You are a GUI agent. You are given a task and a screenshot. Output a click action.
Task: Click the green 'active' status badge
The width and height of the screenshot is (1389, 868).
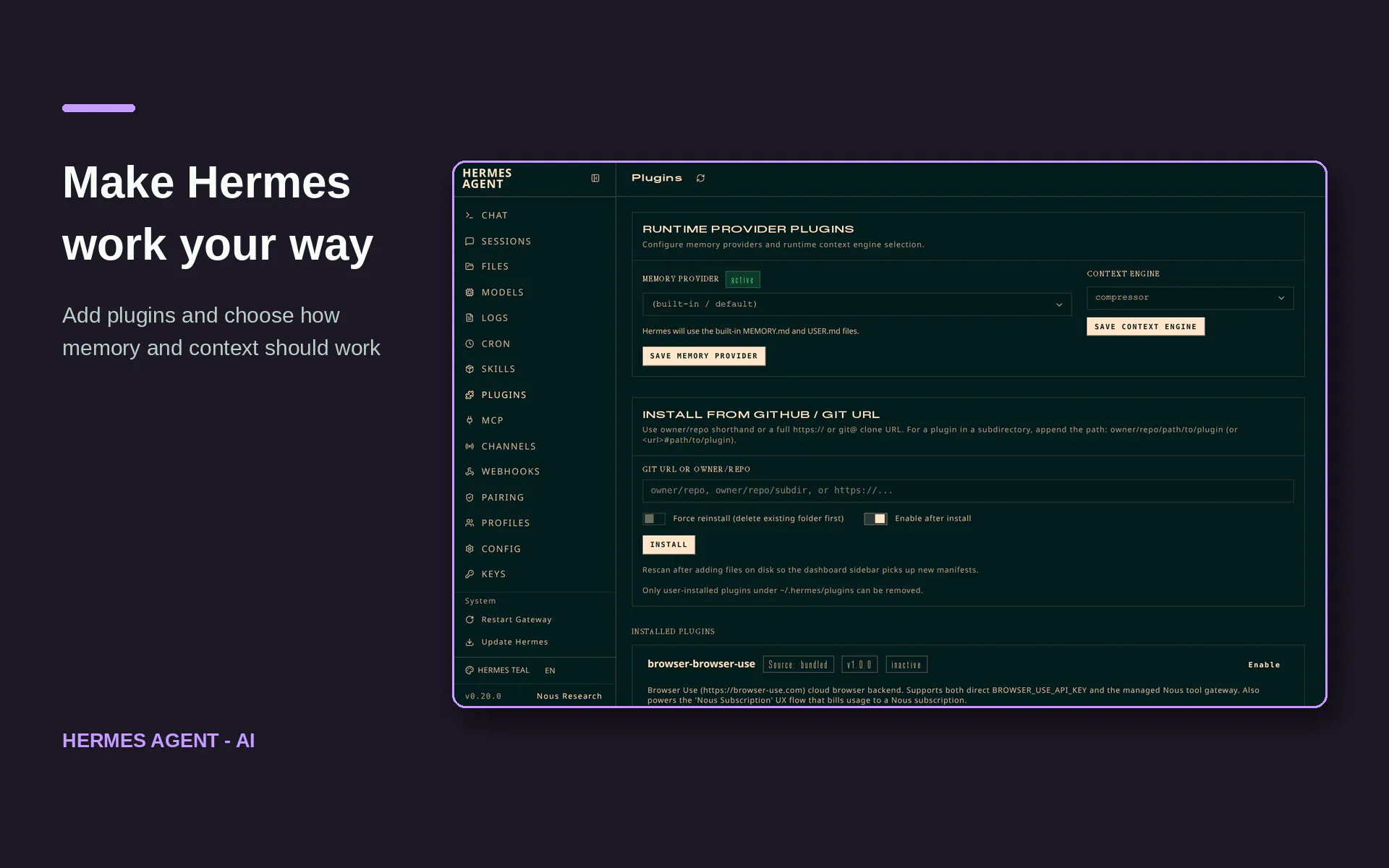742,280
